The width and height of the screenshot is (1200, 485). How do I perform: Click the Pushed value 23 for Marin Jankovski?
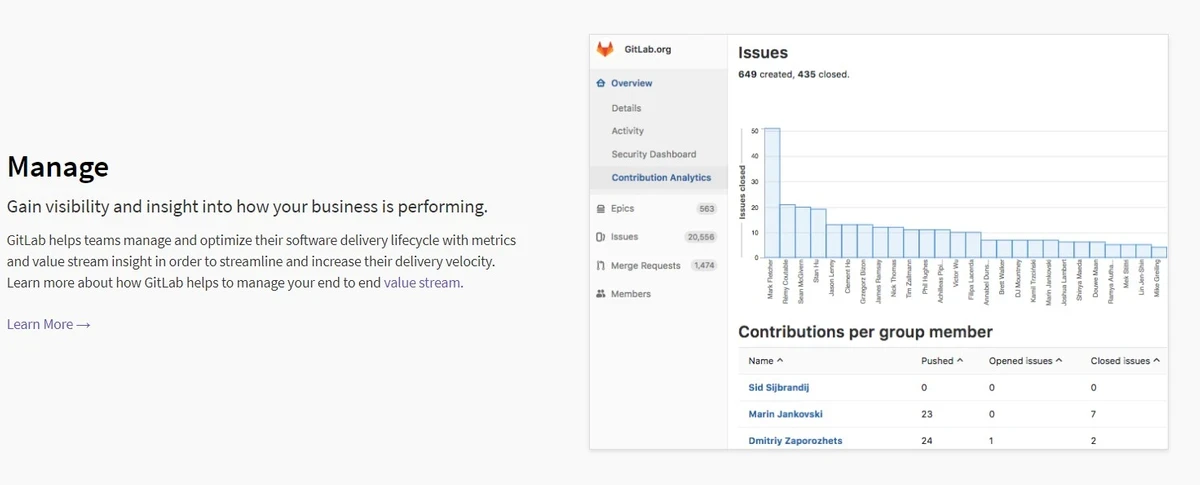[x=927, y=414]
